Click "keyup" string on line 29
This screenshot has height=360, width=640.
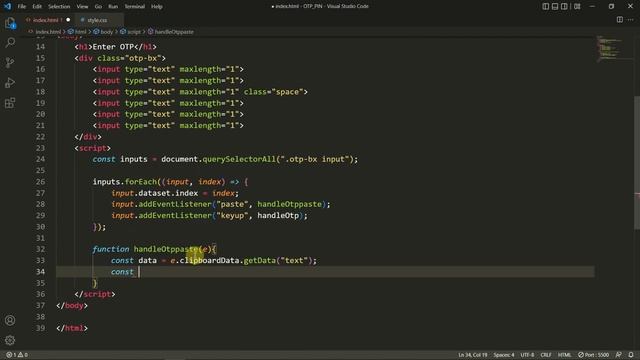(x=232, y=216)
